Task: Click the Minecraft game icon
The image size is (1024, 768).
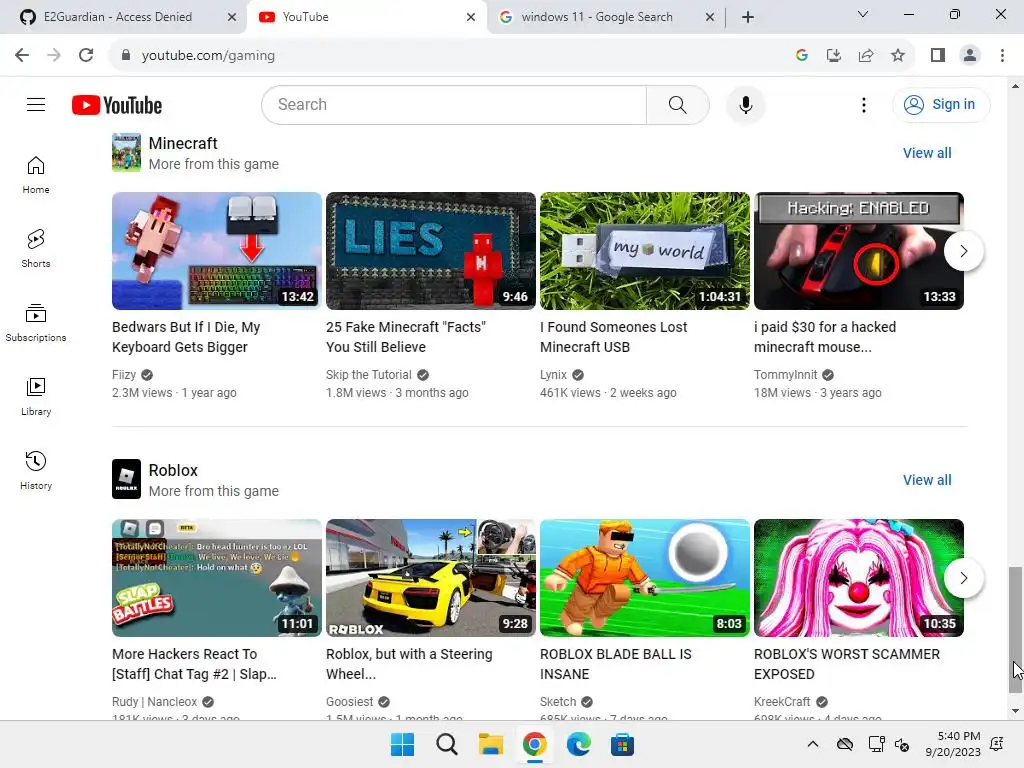Action: click(126, 152)
